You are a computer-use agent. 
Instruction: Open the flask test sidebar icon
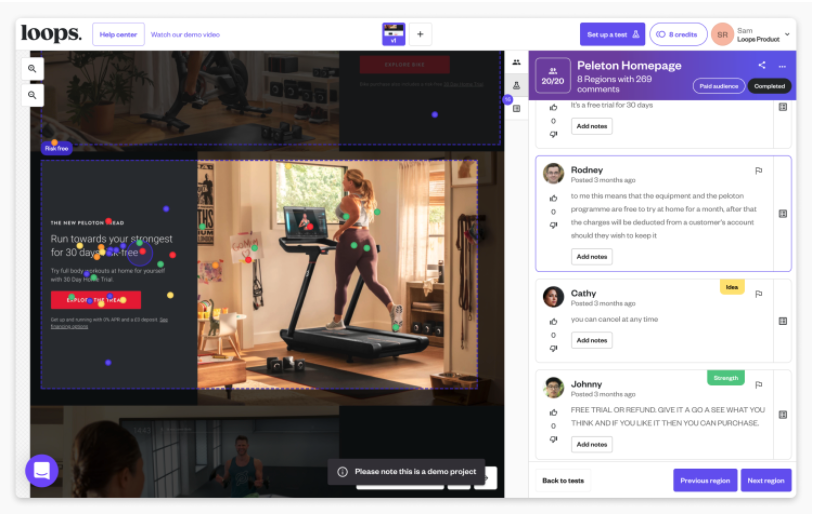516,85
